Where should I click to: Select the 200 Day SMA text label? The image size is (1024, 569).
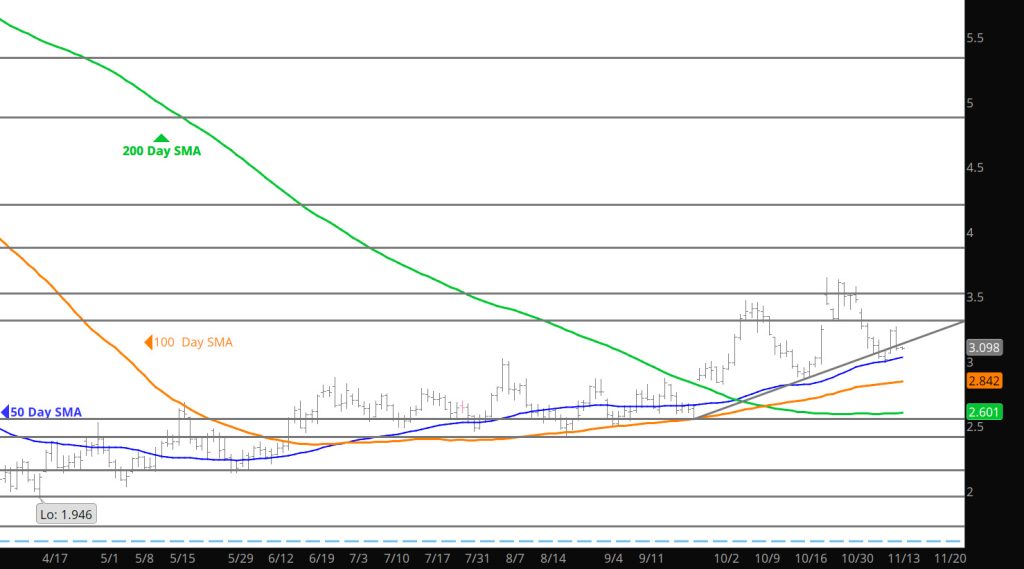(161, 151)
